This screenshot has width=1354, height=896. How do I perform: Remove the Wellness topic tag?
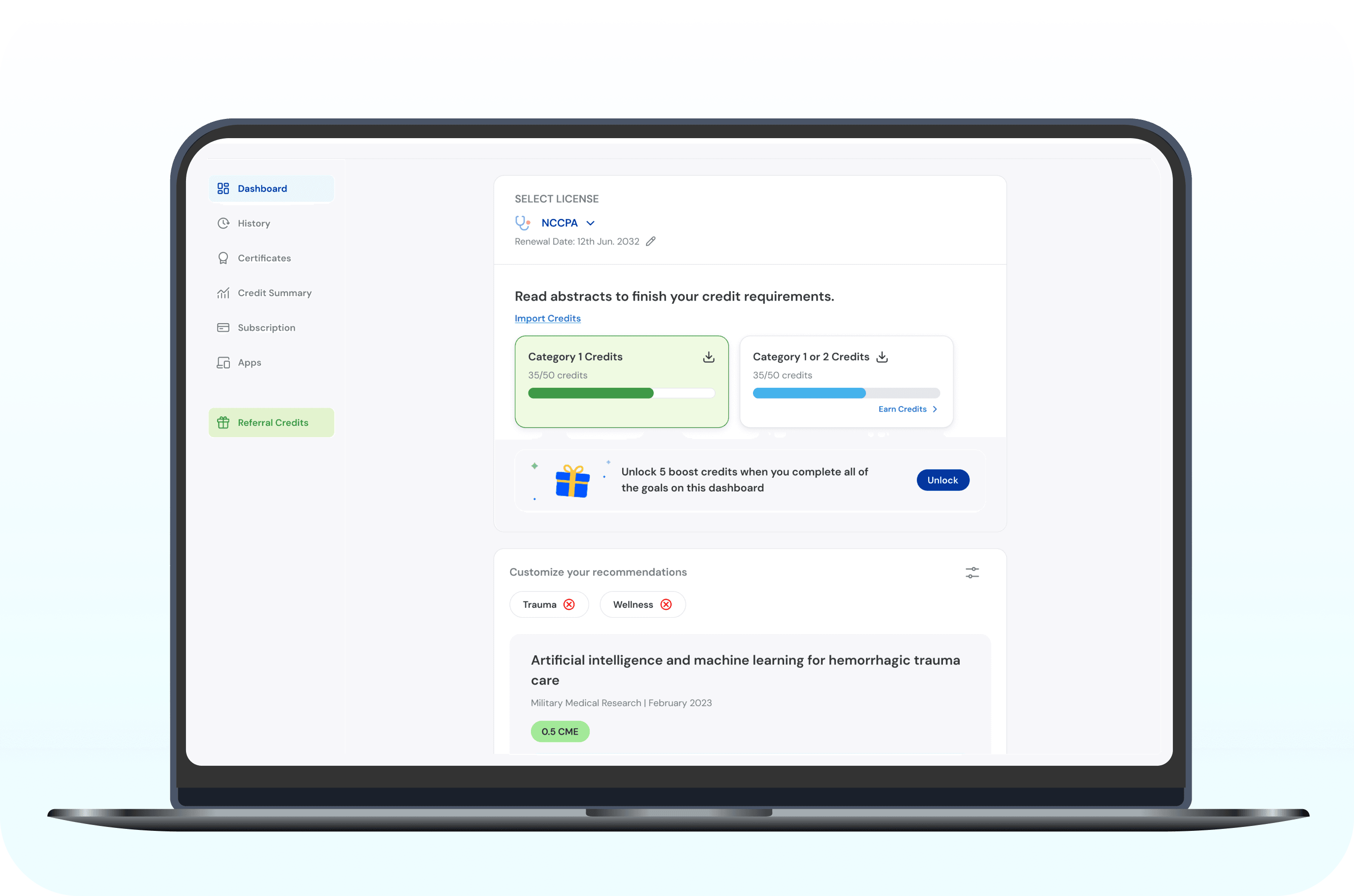tap(666, 604)
